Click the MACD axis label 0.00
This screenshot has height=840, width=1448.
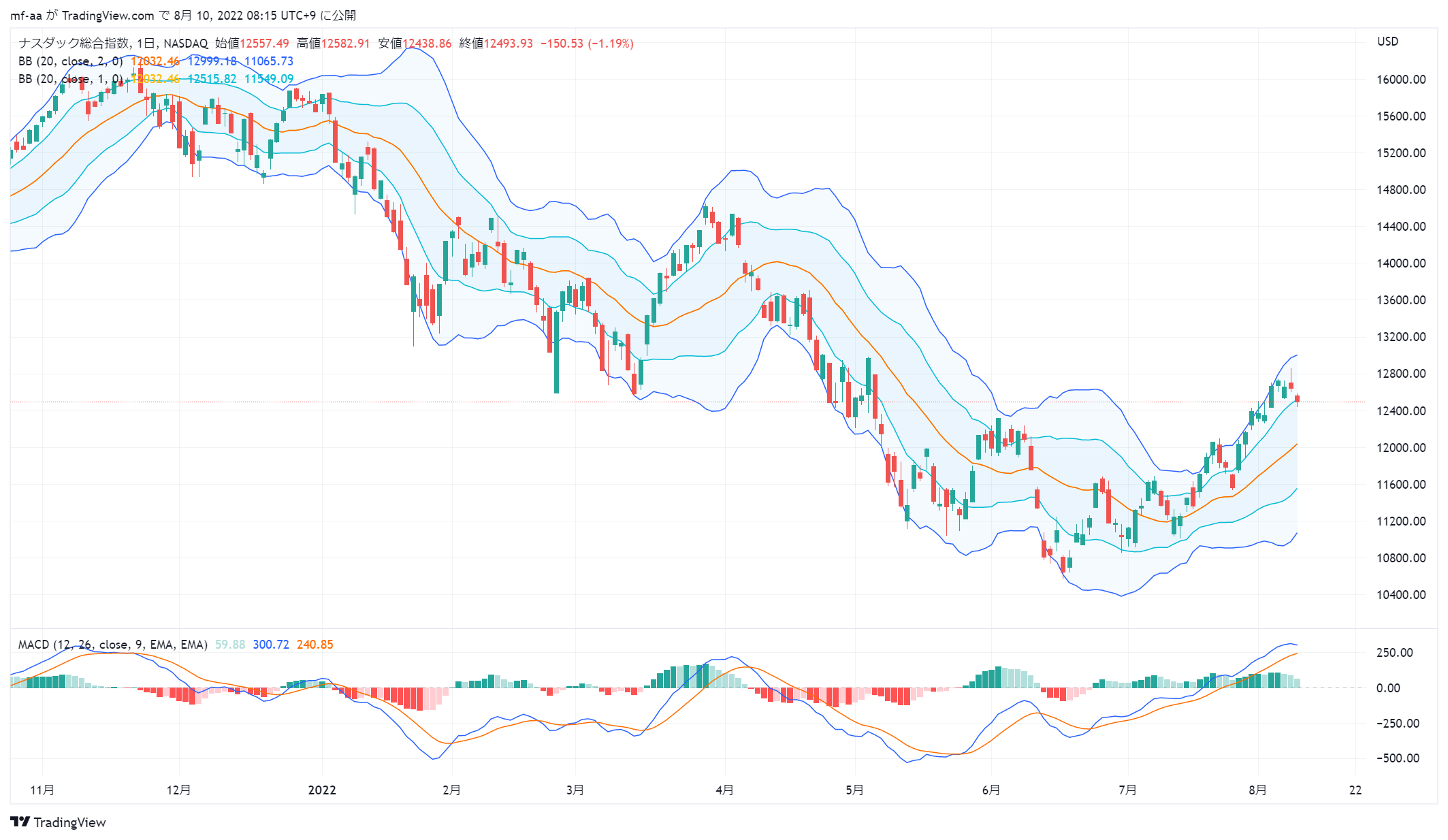coord(1388,688)
